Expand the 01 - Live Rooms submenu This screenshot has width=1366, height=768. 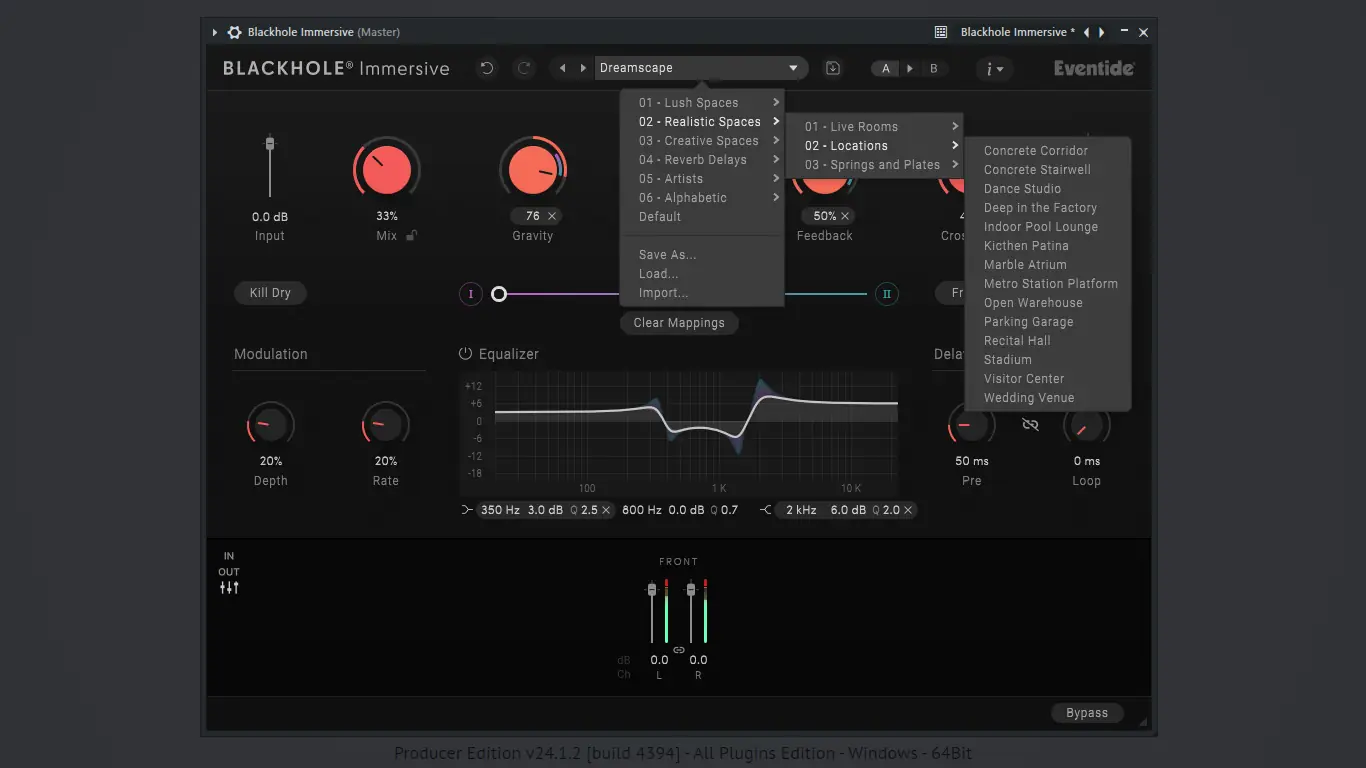(875, 127)
